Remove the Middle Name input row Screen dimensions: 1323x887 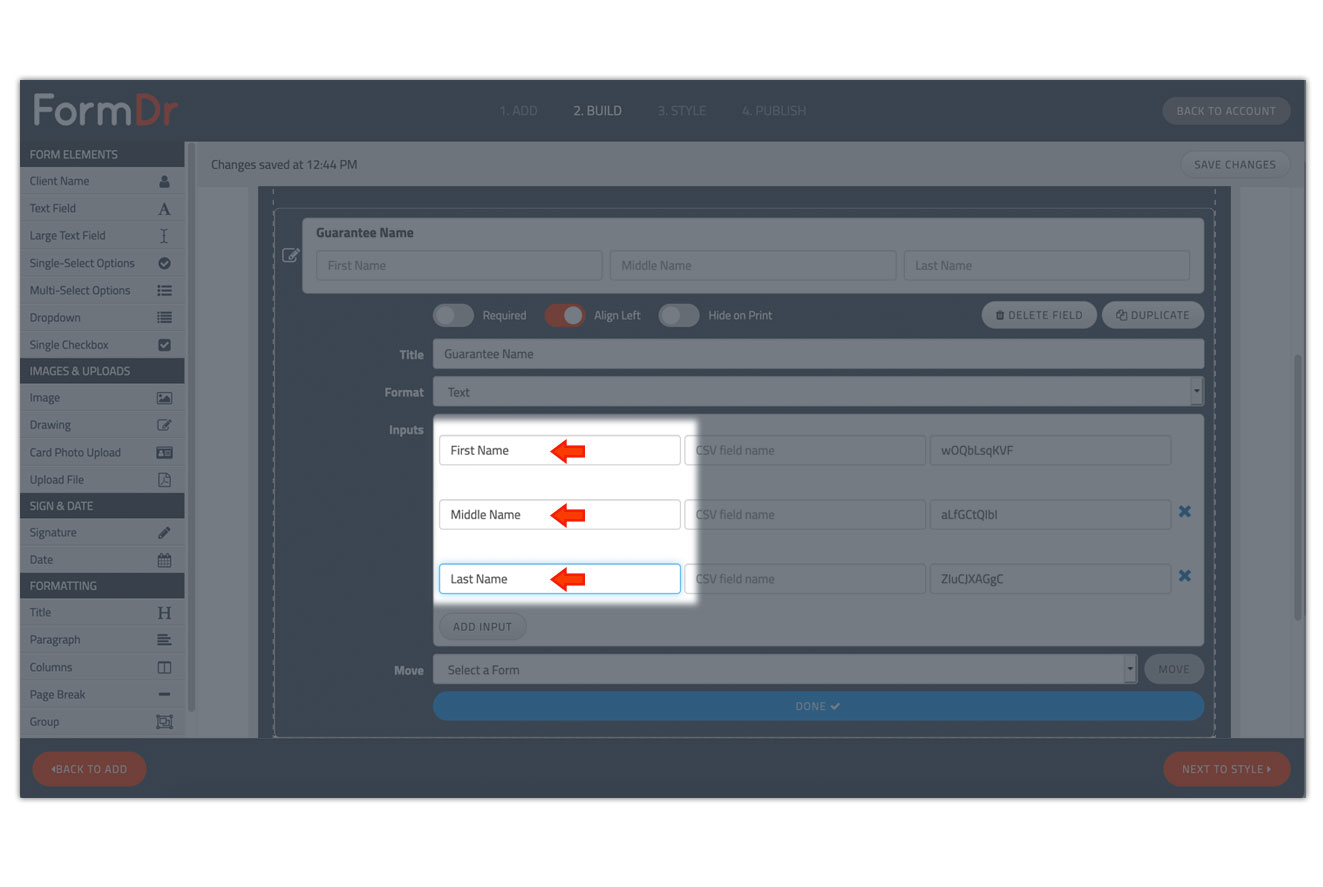tap(1185, 511)
